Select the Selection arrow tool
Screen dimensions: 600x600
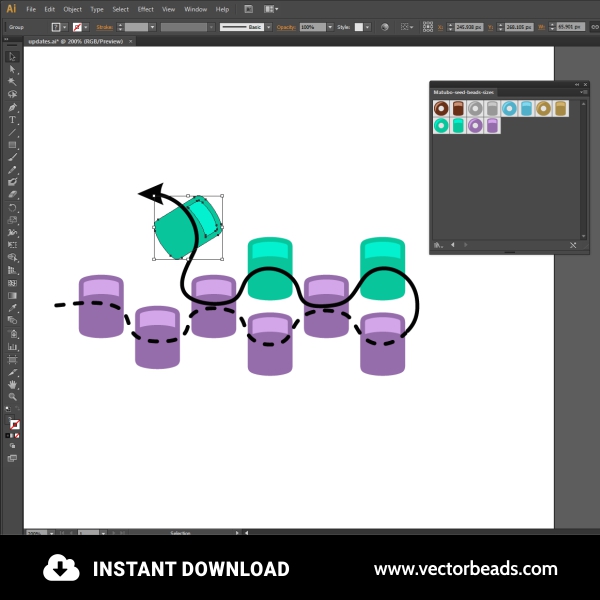coord(13,57)
